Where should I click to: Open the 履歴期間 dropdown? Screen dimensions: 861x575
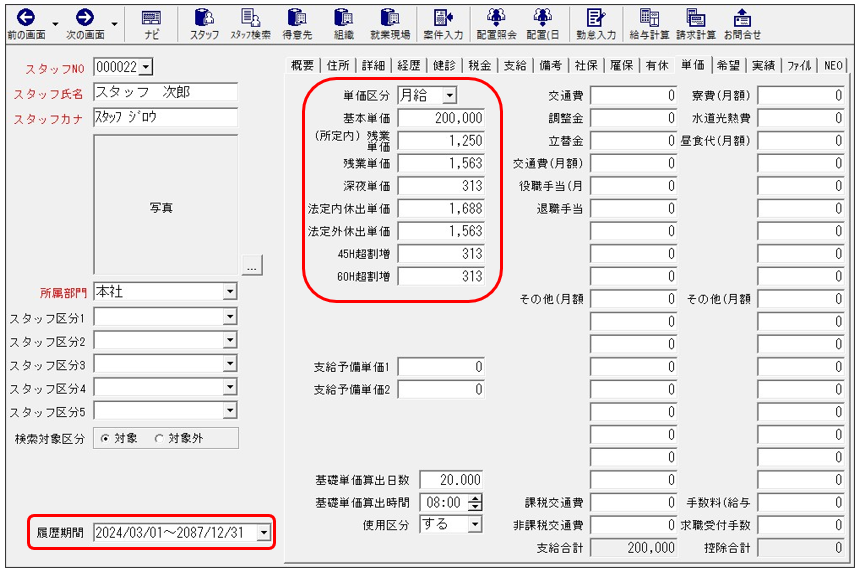(264, 532)
